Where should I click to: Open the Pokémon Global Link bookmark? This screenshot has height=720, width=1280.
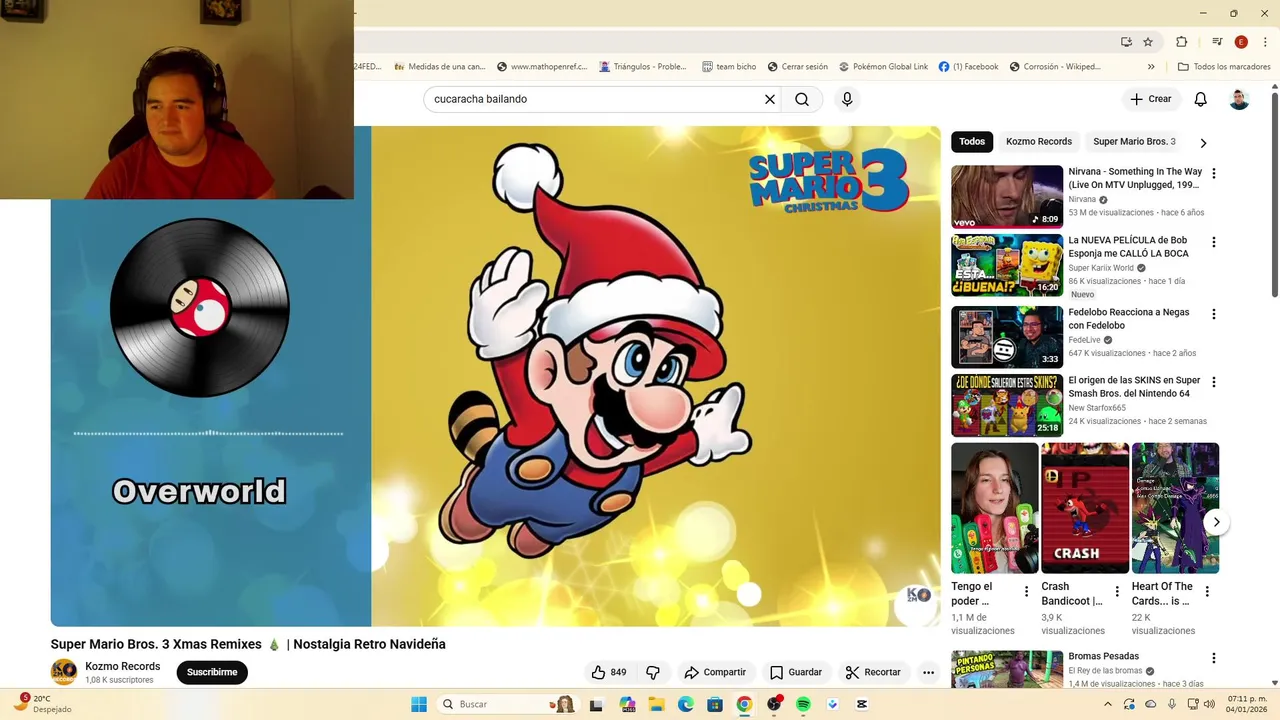point(883,67)
